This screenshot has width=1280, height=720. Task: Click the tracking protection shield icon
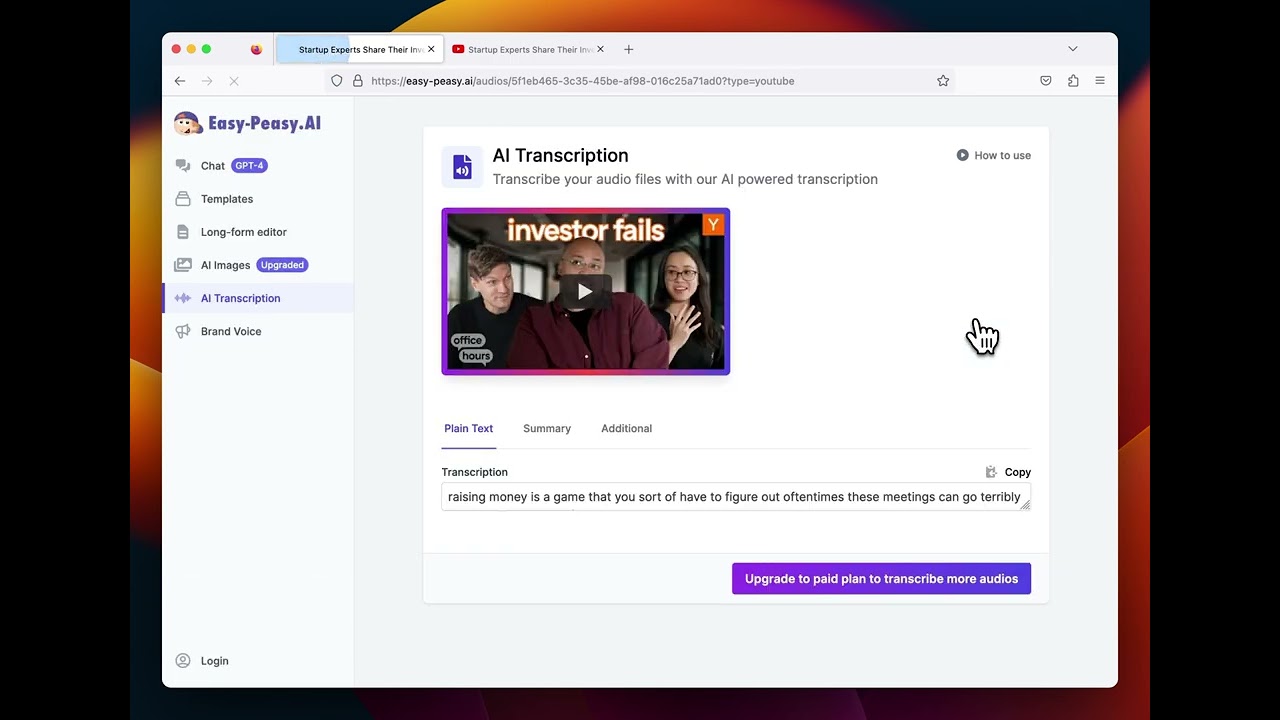pos(337,81)
